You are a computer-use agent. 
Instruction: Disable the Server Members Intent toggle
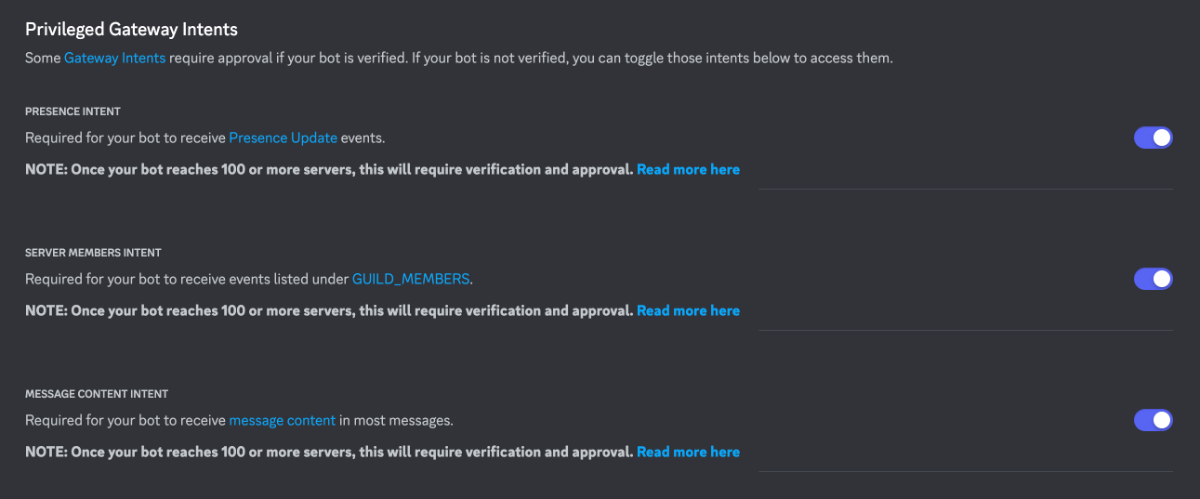click(1153, 279)
